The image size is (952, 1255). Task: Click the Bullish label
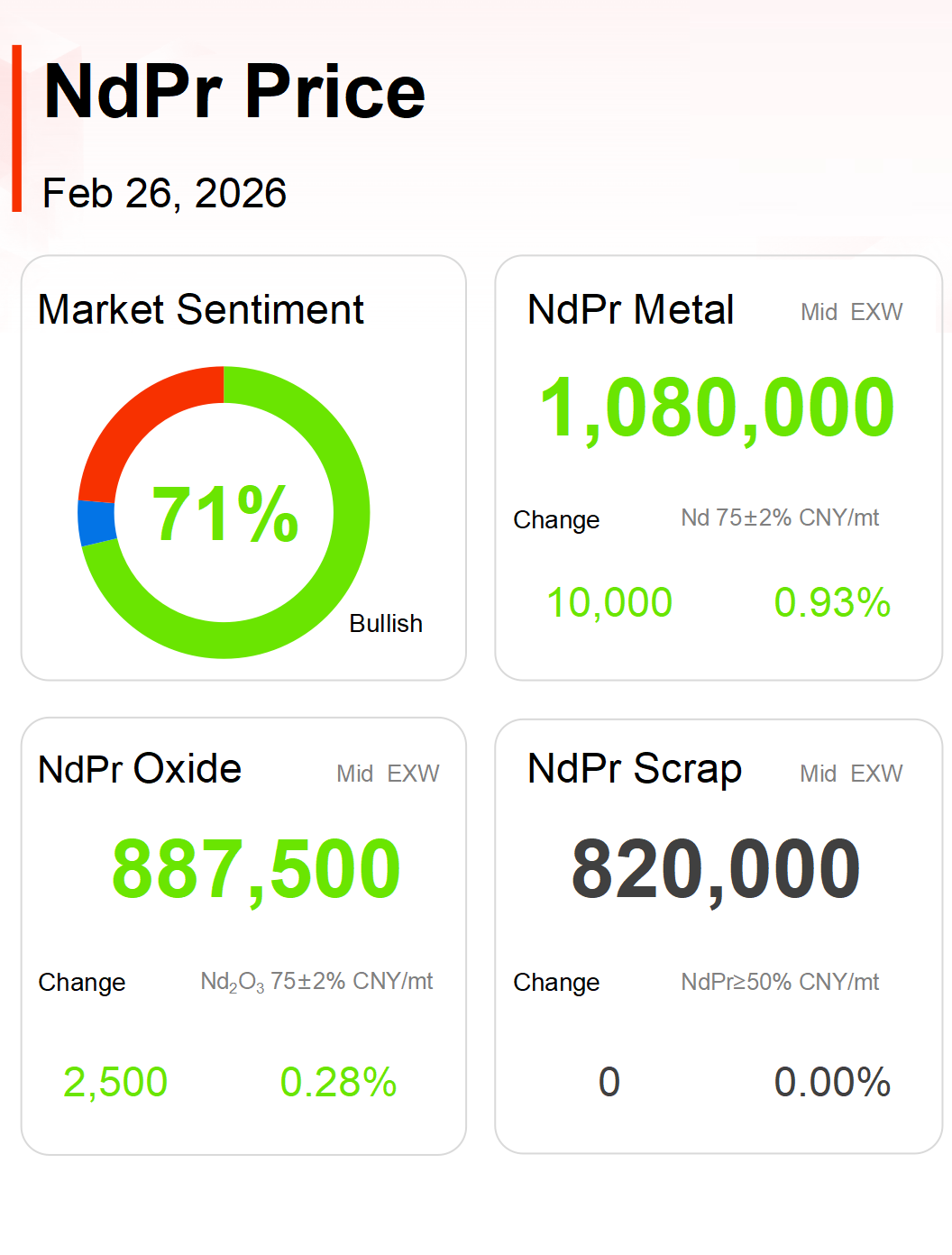pos(386,624)
